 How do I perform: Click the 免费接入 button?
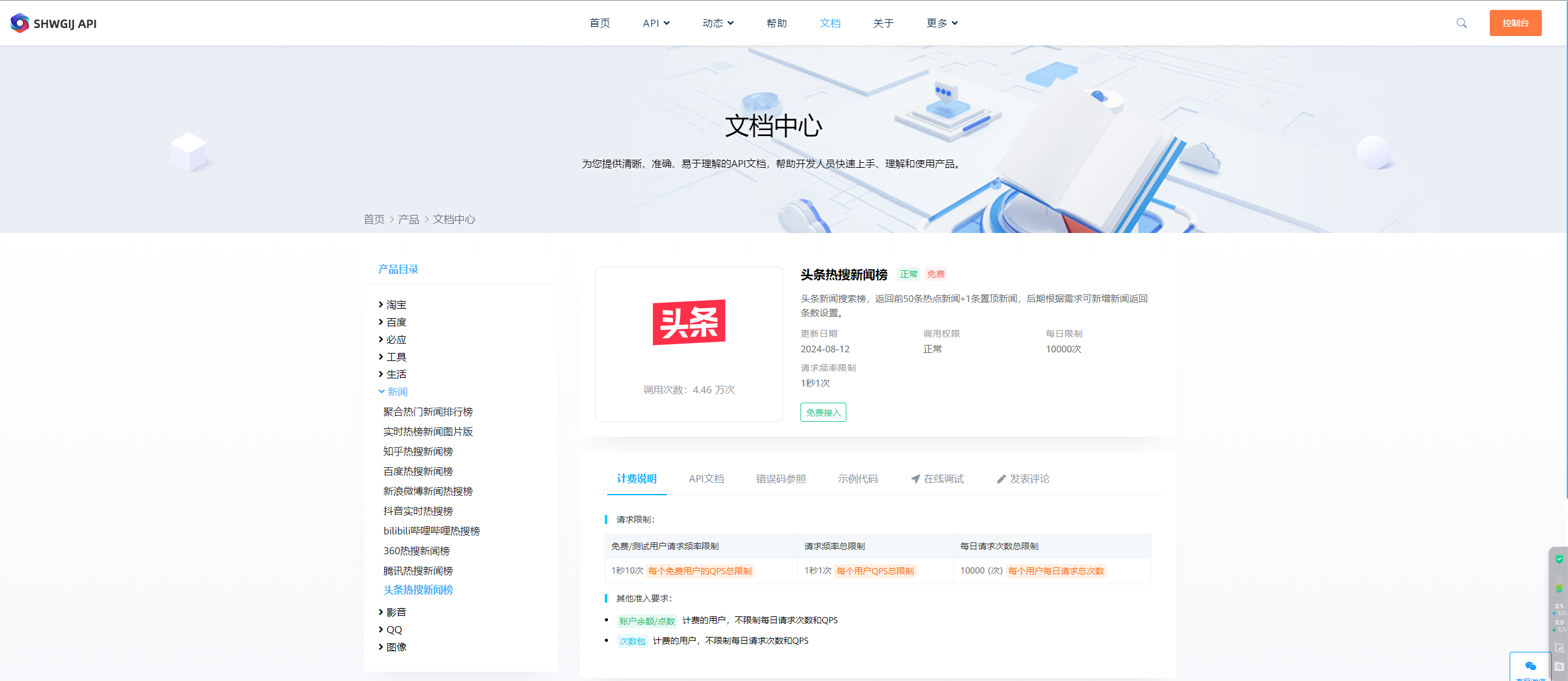(x=823, y=412)
